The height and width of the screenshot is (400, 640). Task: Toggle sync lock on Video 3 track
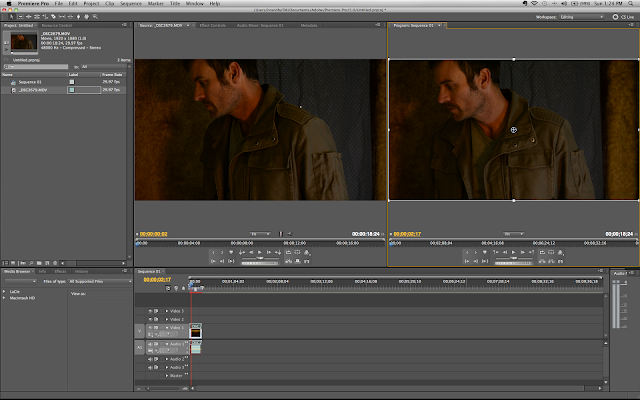[x=156, y=311]
